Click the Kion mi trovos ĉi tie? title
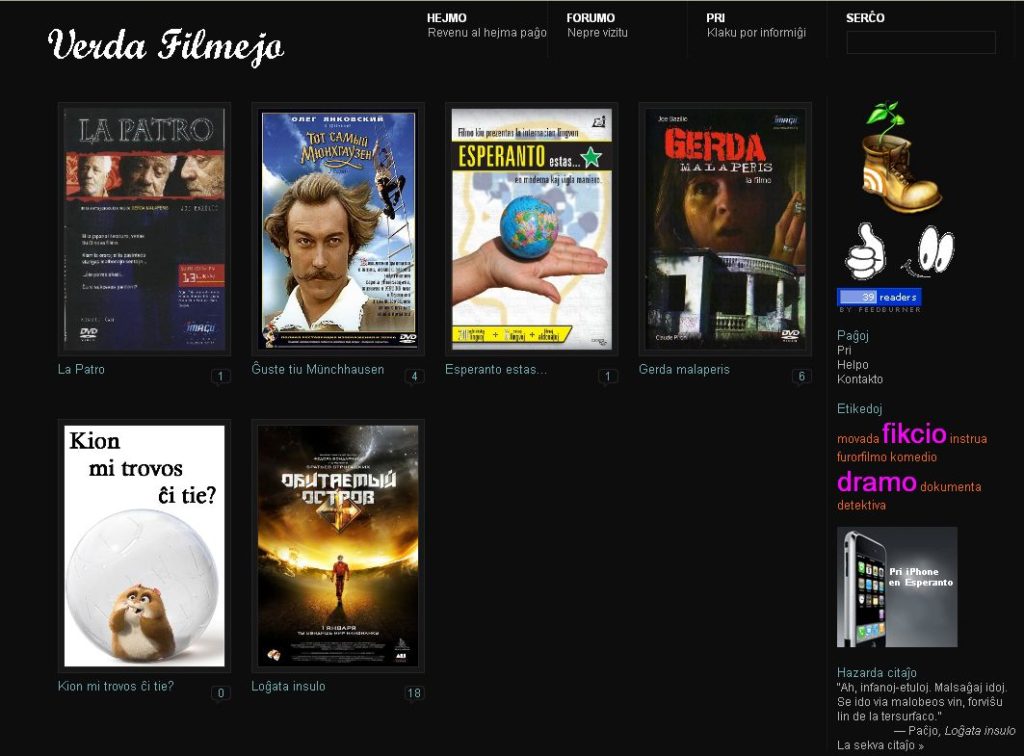The height and width of the screenshot is (756, 1024). 116,686
